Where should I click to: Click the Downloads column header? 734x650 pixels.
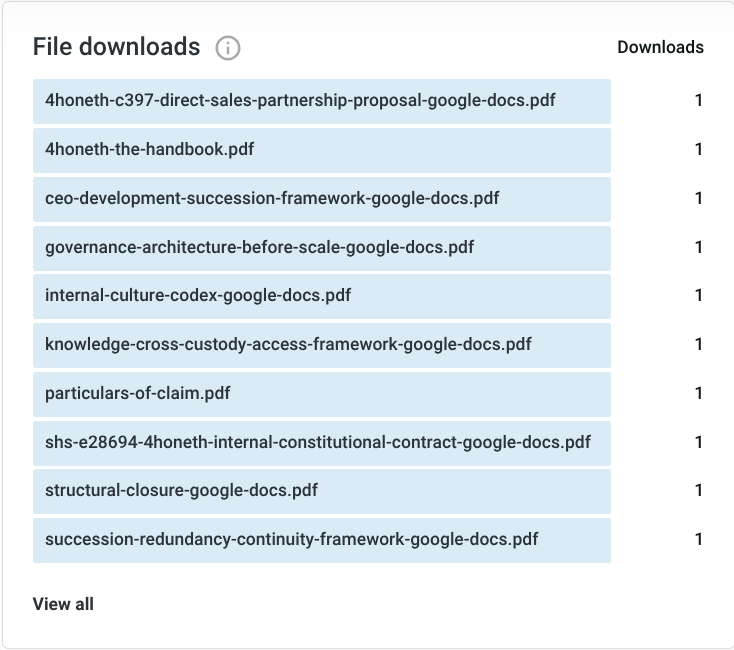(x=660, y=47)
